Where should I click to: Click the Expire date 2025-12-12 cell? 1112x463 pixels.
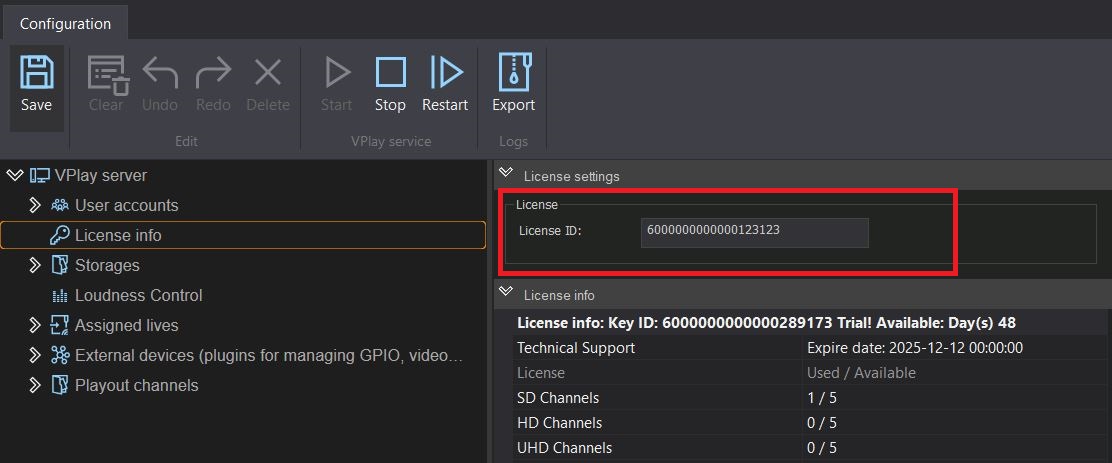915,348
